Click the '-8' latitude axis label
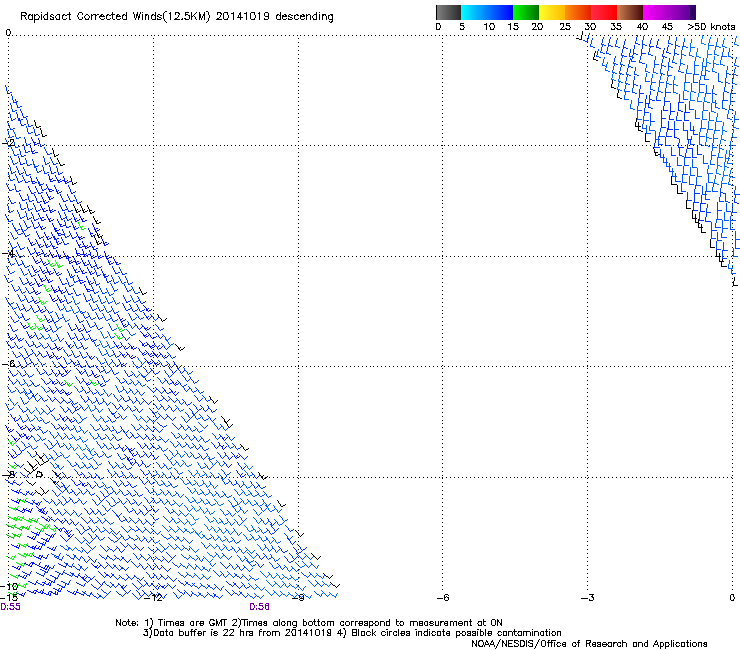This screenshot has height=650, width=740. [9, 475]
